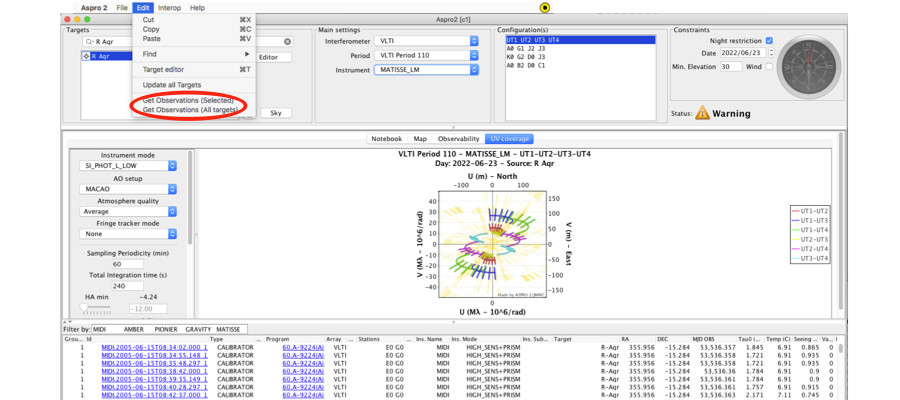The height and width of the screenshot is (400, 900).
Task: Open the Instrument mode dropdown SI_PHOT_L_LOW
Action: click(128, 166)
